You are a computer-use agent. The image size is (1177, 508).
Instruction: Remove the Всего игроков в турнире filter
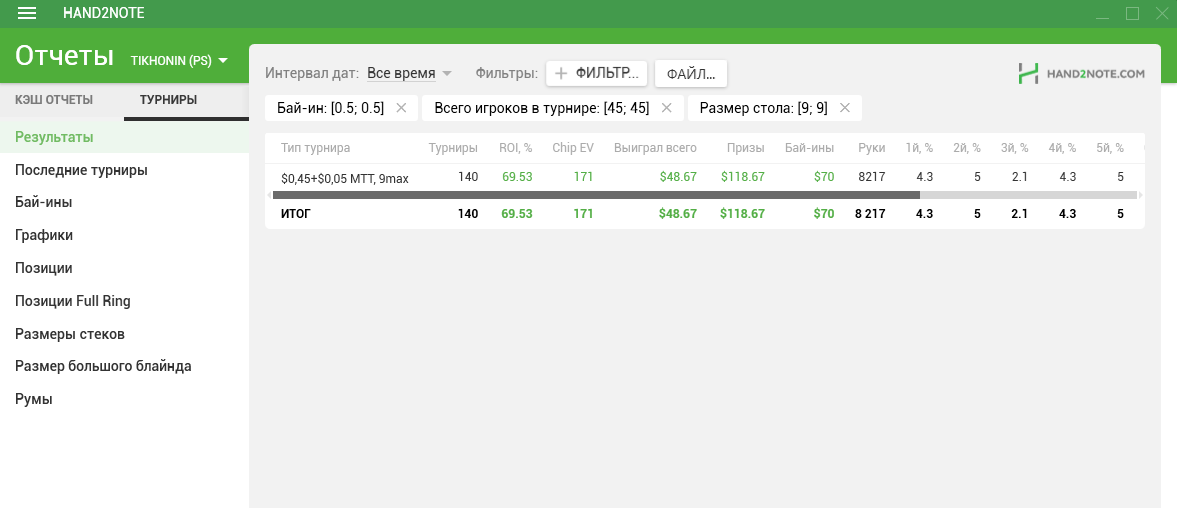667,108
